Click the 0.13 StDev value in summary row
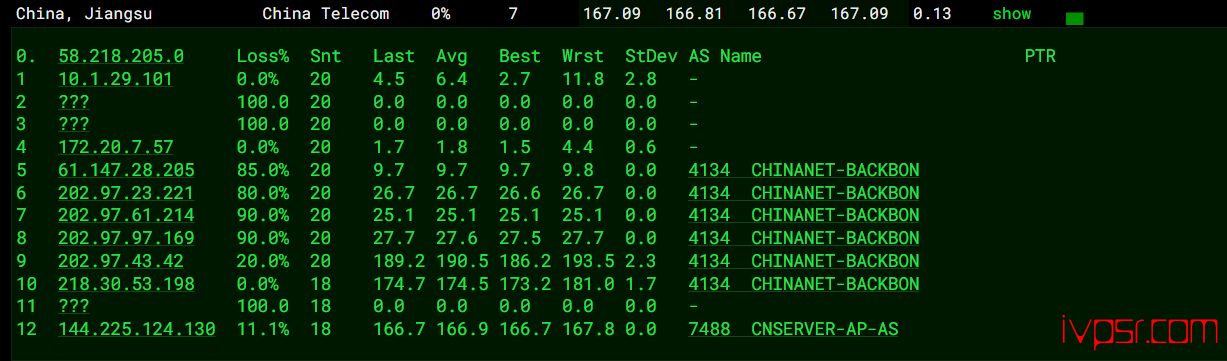This screenshot has width=1227, height=361. [x=933, y=14]
